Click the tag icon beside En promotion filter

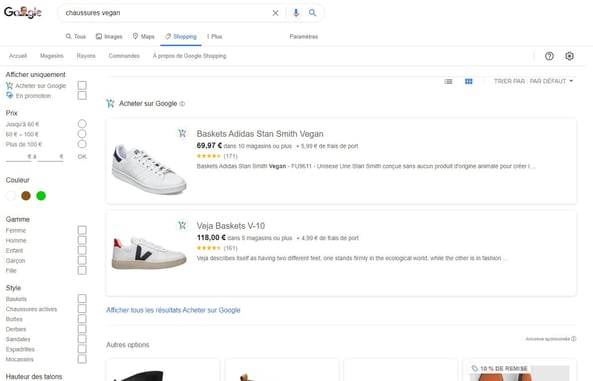pyautogui.click(x=9, y=95)
